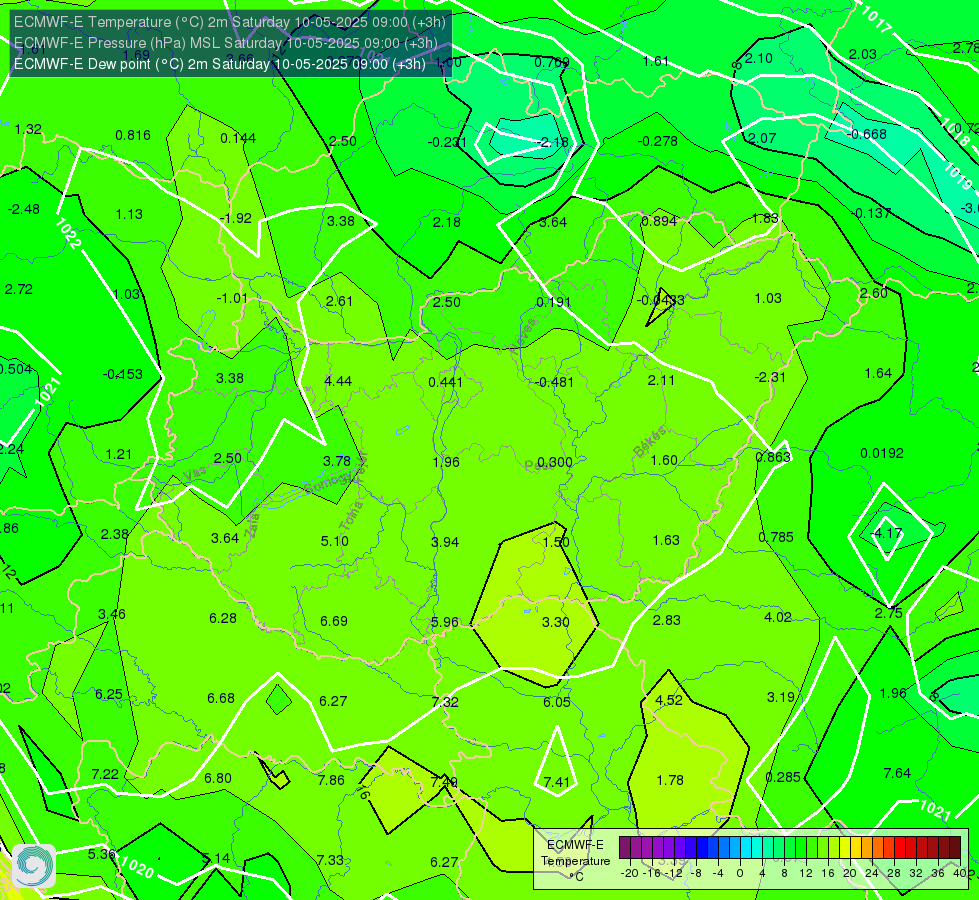Click the dew point value -0.668
The width and height of the screenshot is (979, 900).
(x=867, y=134)
